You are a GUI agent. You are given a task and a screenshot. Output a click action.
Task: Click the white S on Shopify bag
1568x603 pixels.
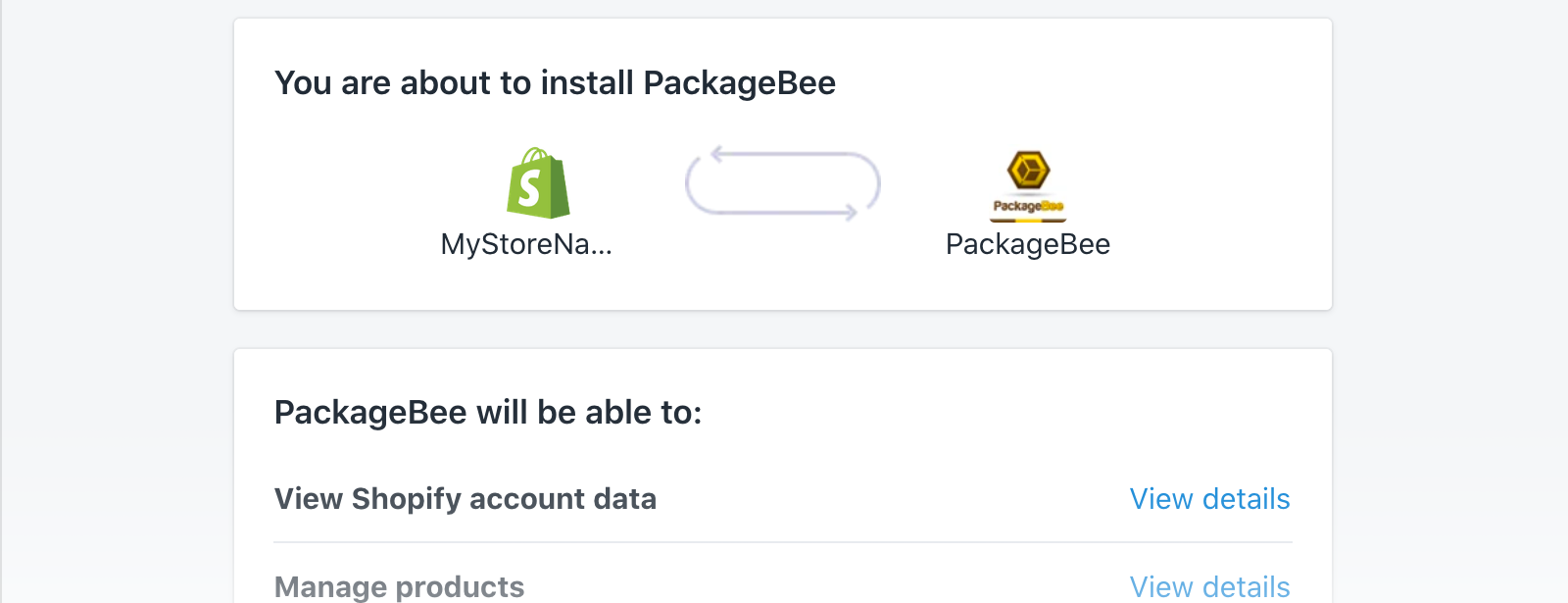pyautogui.click(x=529, y=188)
